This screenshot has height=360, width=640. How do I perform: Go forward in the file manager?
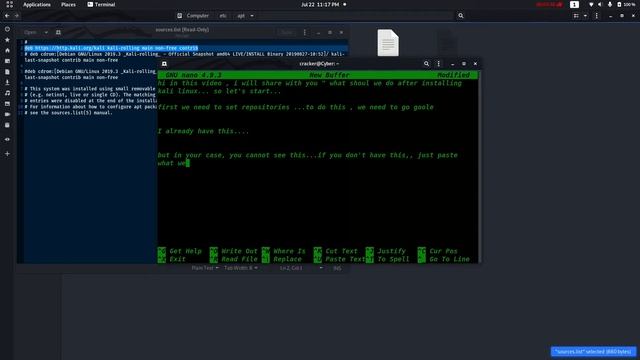coord(17,16)
